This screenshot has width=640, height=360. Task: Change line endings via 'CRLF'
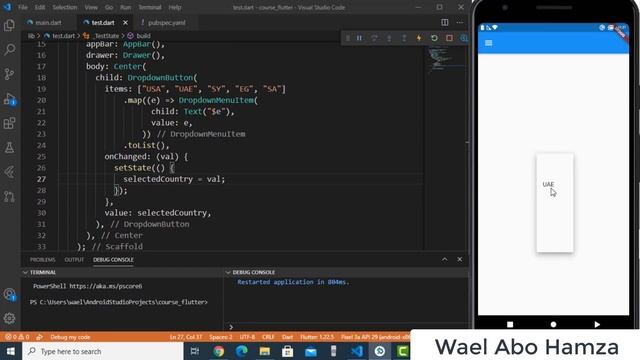pos(268,337)
